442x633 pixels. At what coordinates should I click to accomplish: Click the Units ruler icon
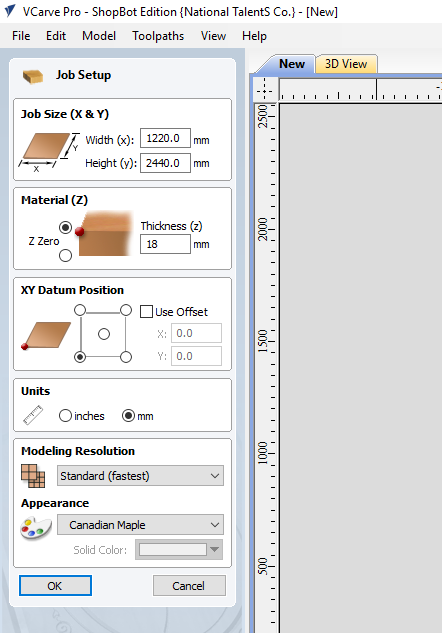pyautogui.click(x=33, y=415)
